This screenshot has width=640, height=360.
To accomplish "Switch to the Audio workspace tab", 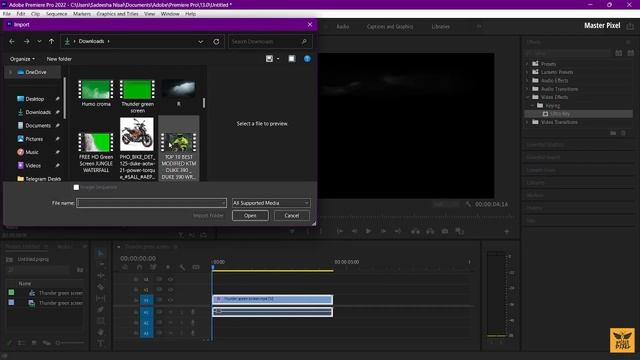I will click(342, 27).
